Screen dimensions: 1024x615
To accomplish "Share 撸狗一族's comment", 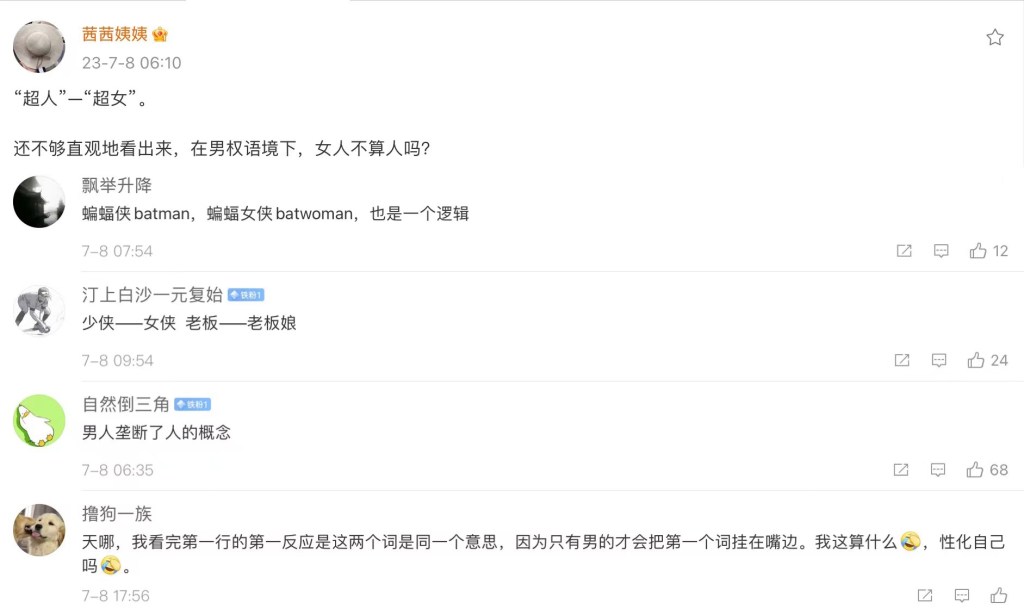I will pos(925,596).
